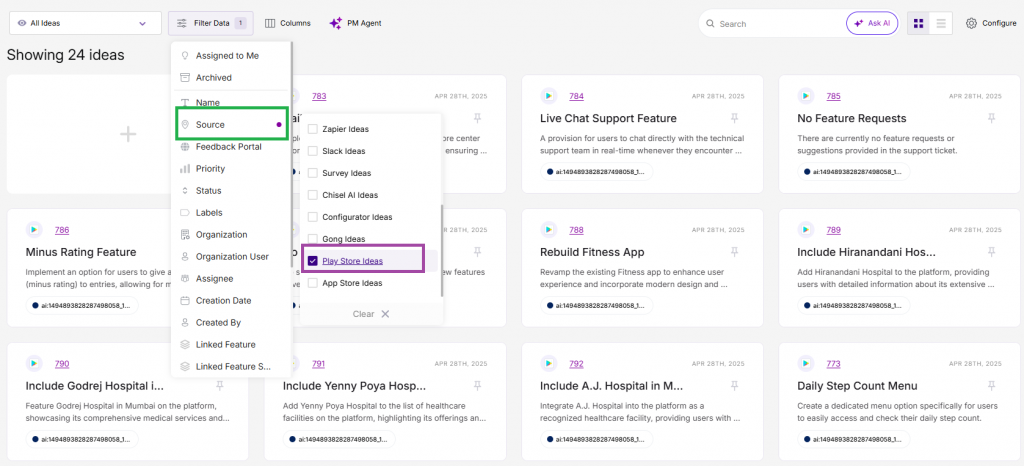Click Play Store icon on idea 789
Screen dimensions: 1024x466
pyautogui.click(x=806, y=230)
